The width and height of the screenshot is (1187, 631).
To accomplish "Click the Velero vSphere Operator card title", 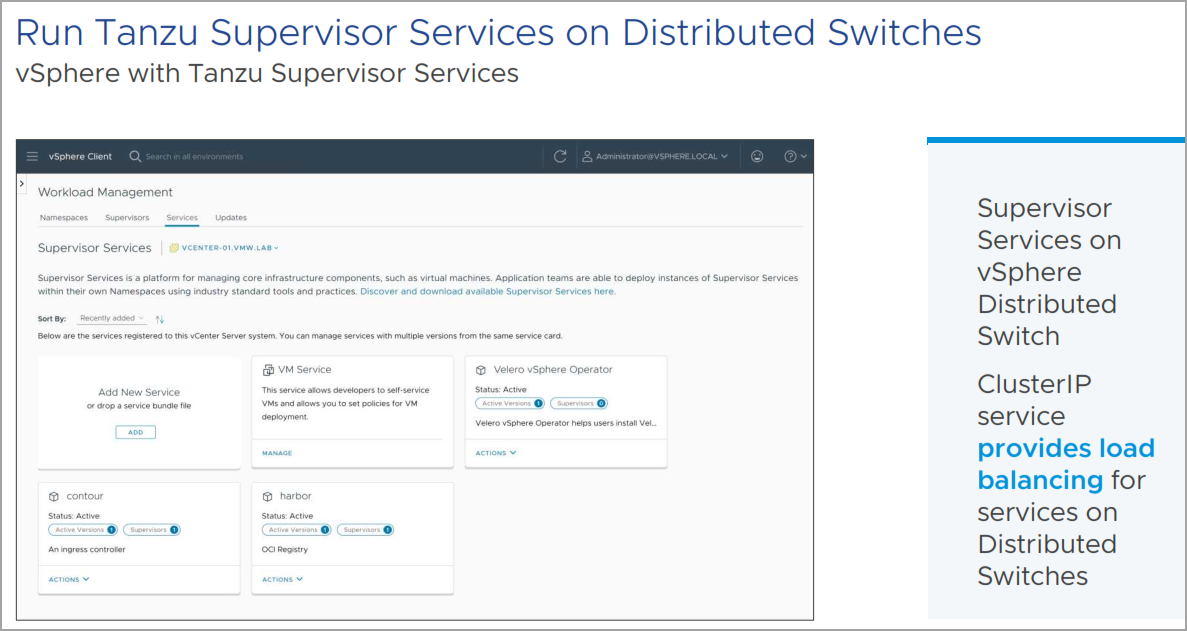I will (553, 370).
